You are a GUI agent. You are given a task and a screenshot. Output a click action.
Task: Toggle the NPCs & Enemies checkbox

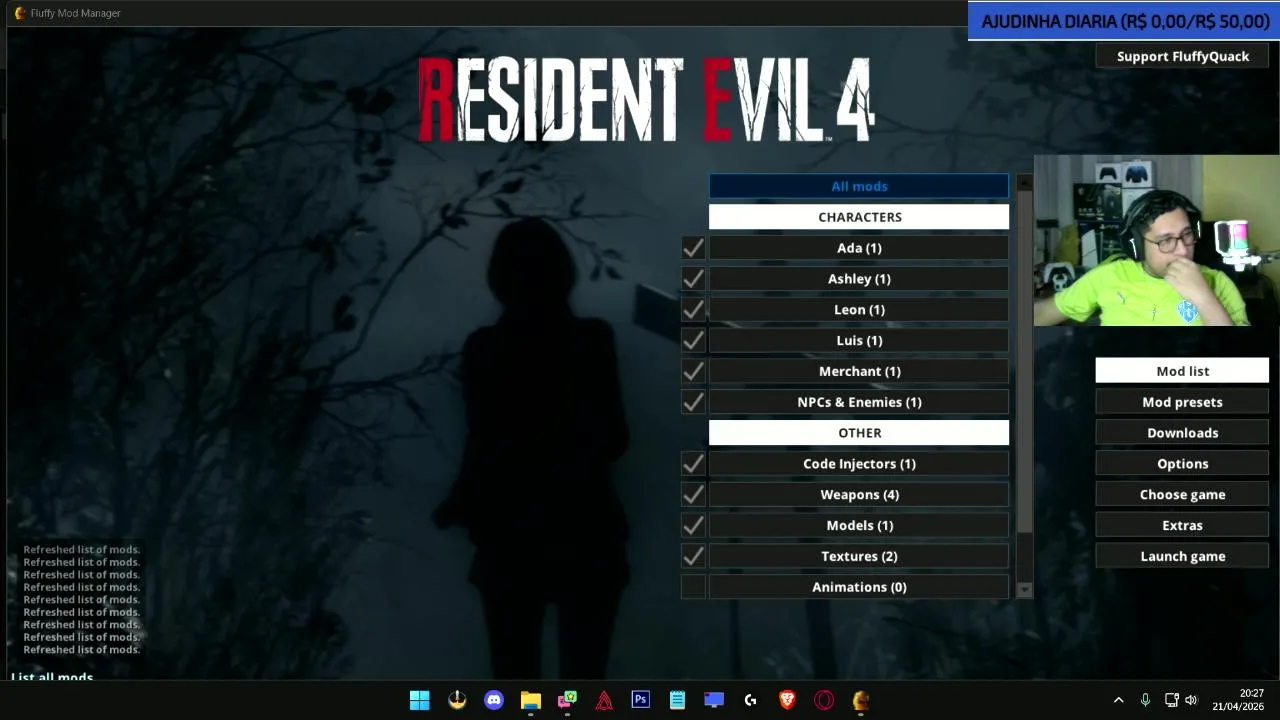point(693,402)
